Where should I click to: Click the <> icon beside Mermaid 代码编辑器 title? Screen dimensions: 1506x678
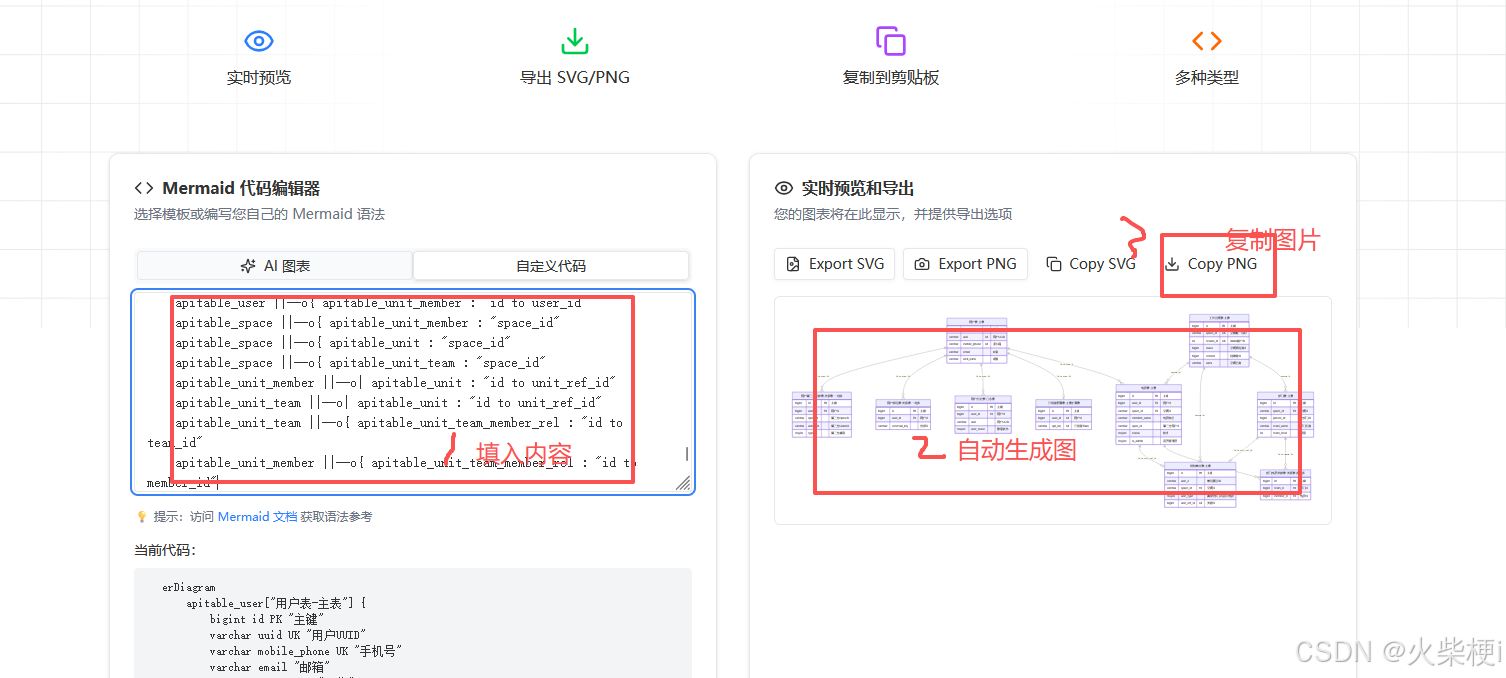(x=143, y=187)
